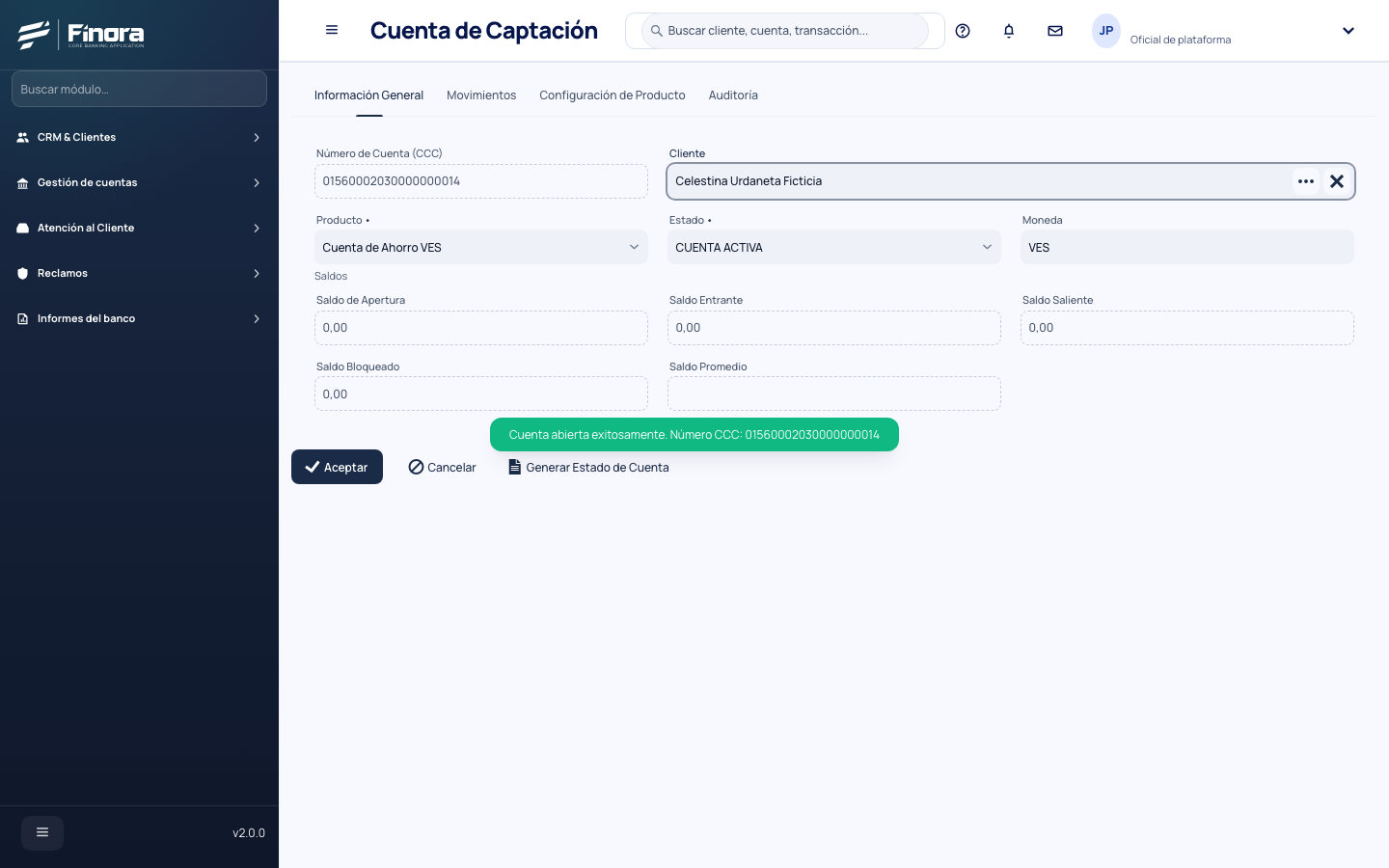Click the Aceptar button
The width and height of the screenshot is (1389, 868).
(x=337, y=467)
